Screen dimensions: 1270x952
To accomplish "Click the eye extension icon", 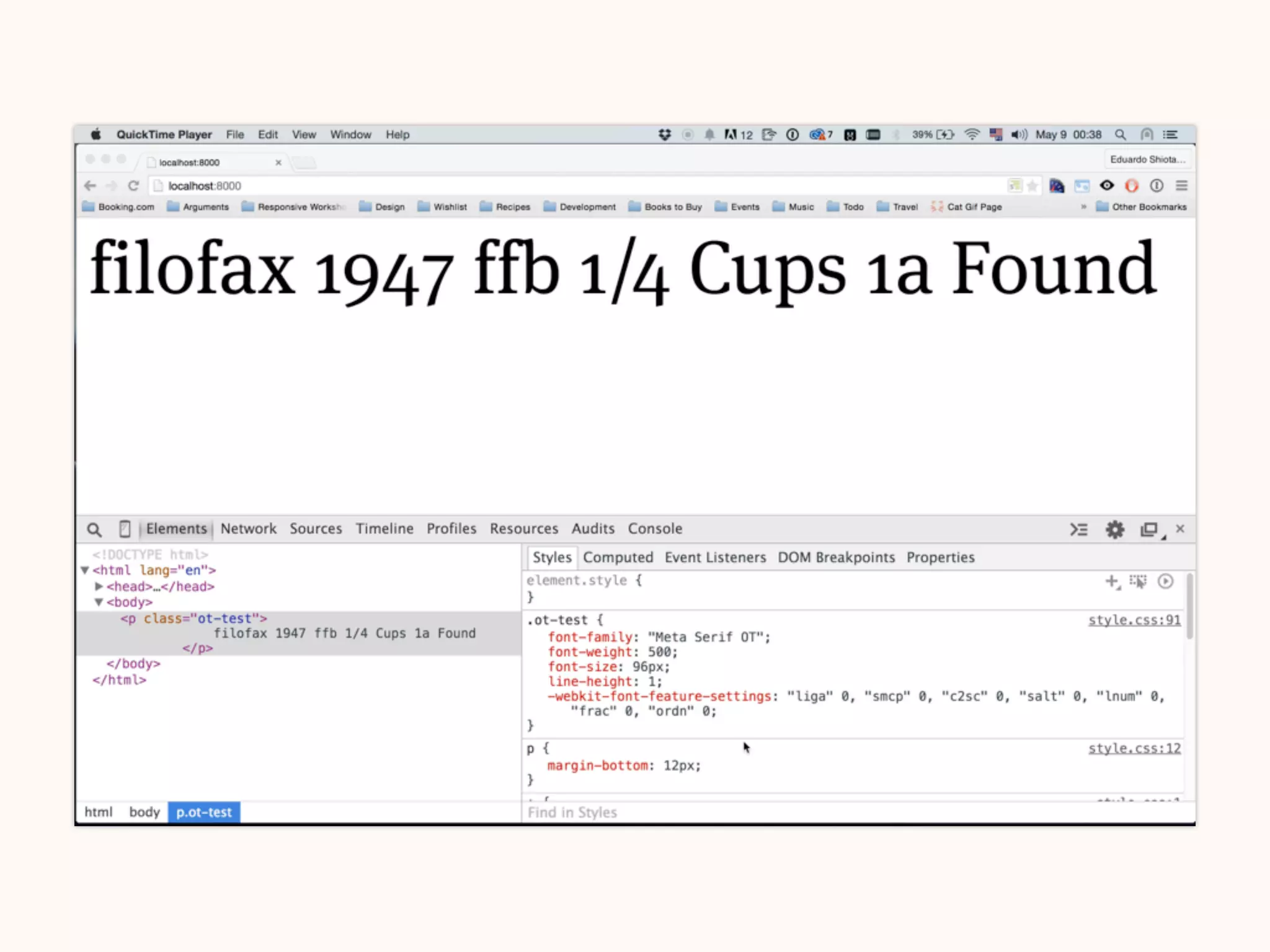I will click(x=1107, y=185).
